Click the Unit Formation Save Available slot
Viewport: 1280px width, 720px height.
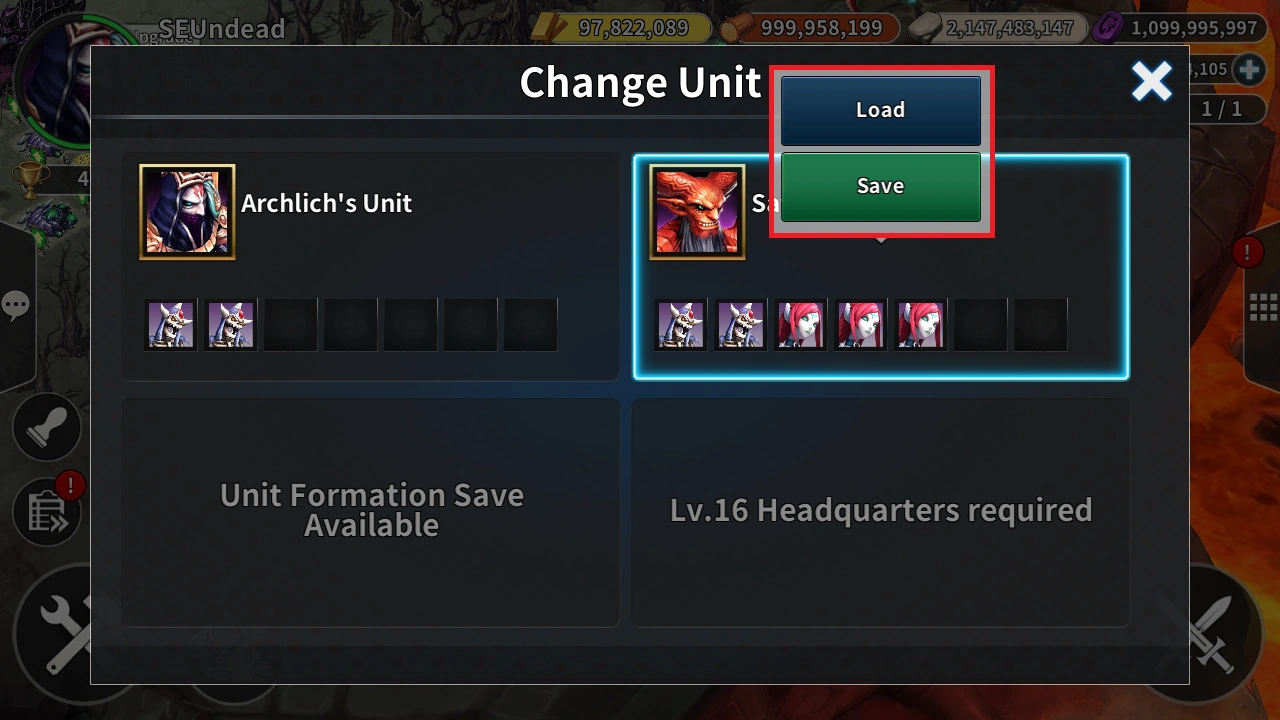pyautogui.click(x=371, y=512)
